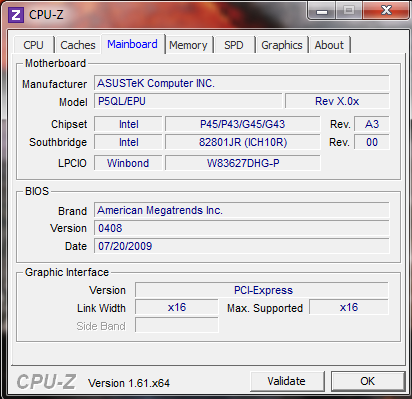Screen dimensions: 412x399
Task: Close the CPU-Z window
Action: click(386, 11)
